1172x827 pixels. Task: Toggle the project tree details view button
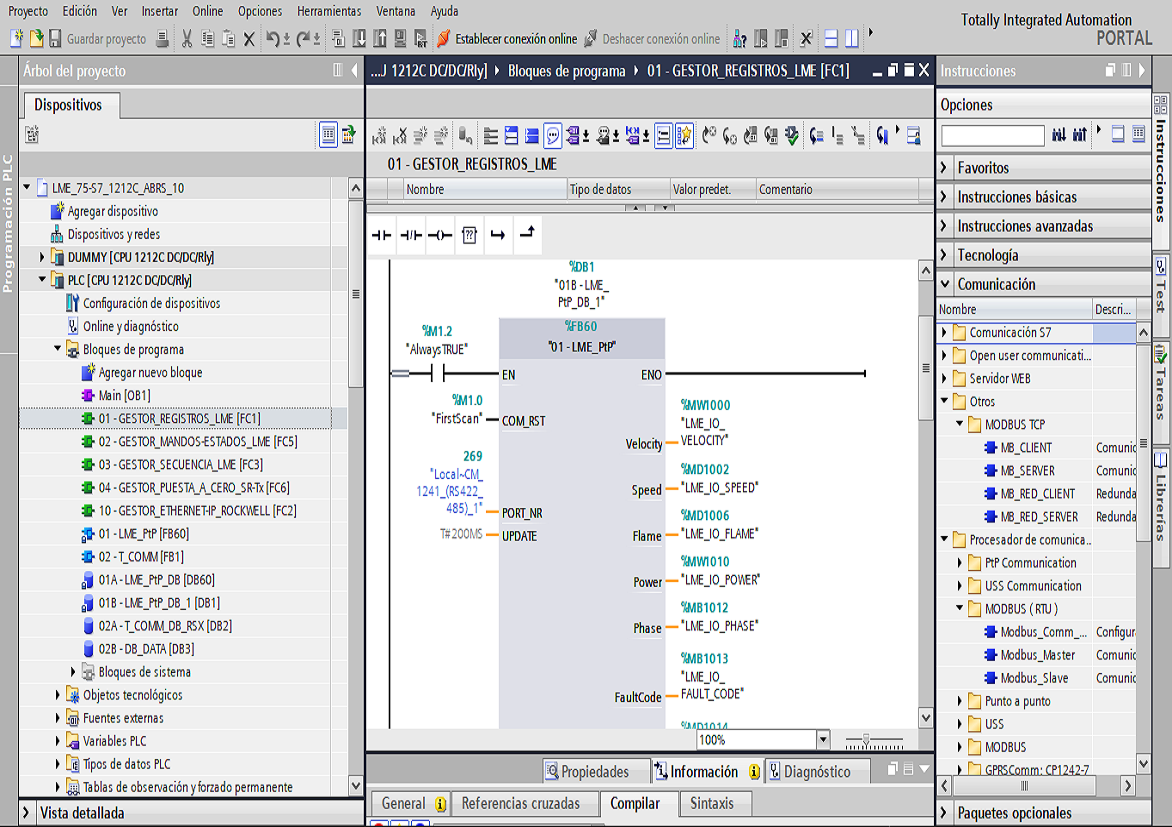[x=328, y=135]
